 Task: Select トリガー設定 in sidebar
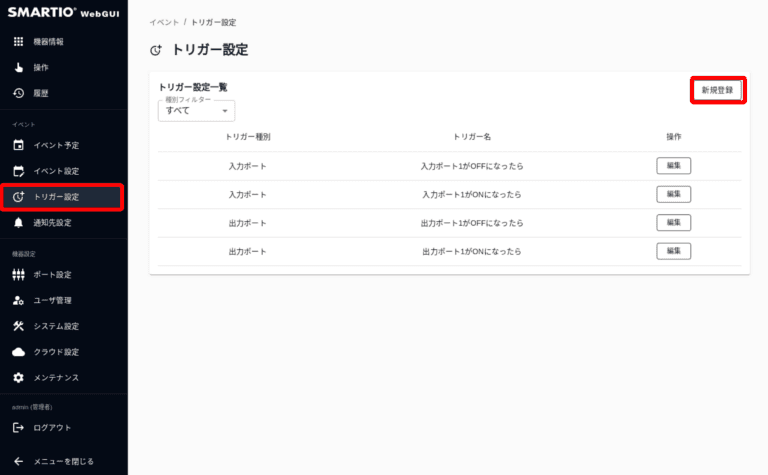click(x=62, y=197)
